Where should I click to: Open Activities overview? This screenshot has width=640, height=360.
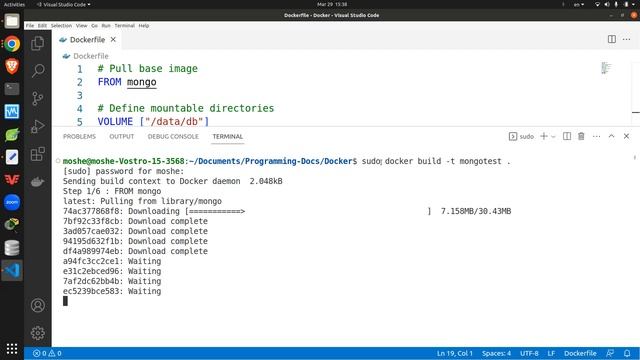[x=14, y=4]
